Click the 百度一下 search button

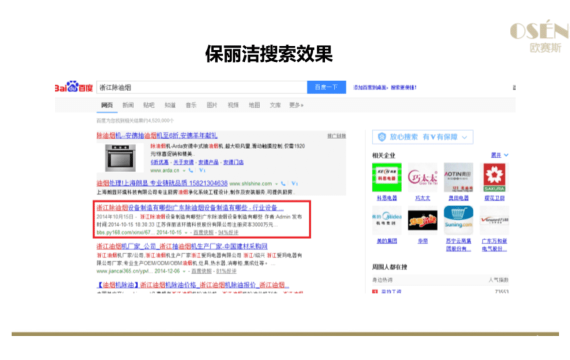tap(326, 87)
